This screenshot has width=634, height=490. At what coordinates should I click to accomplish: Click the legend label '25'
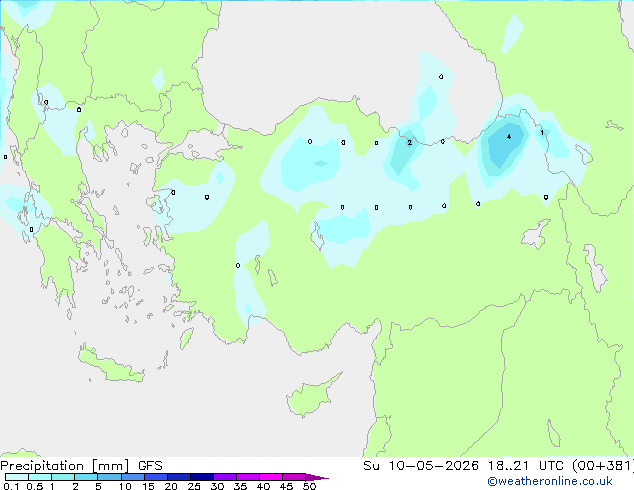(194, 486)
